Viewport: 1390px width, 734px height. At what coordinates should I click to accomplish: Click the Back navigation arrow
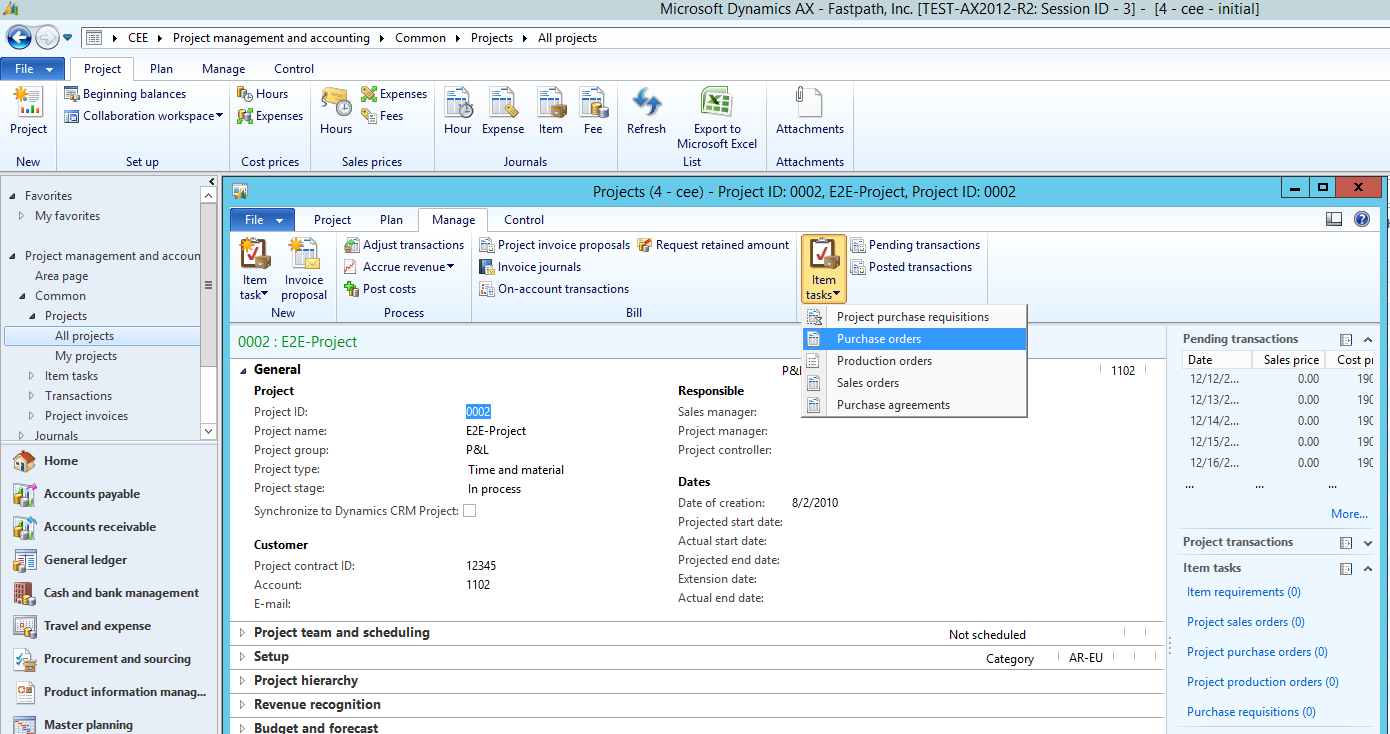[x=19, y=38]
